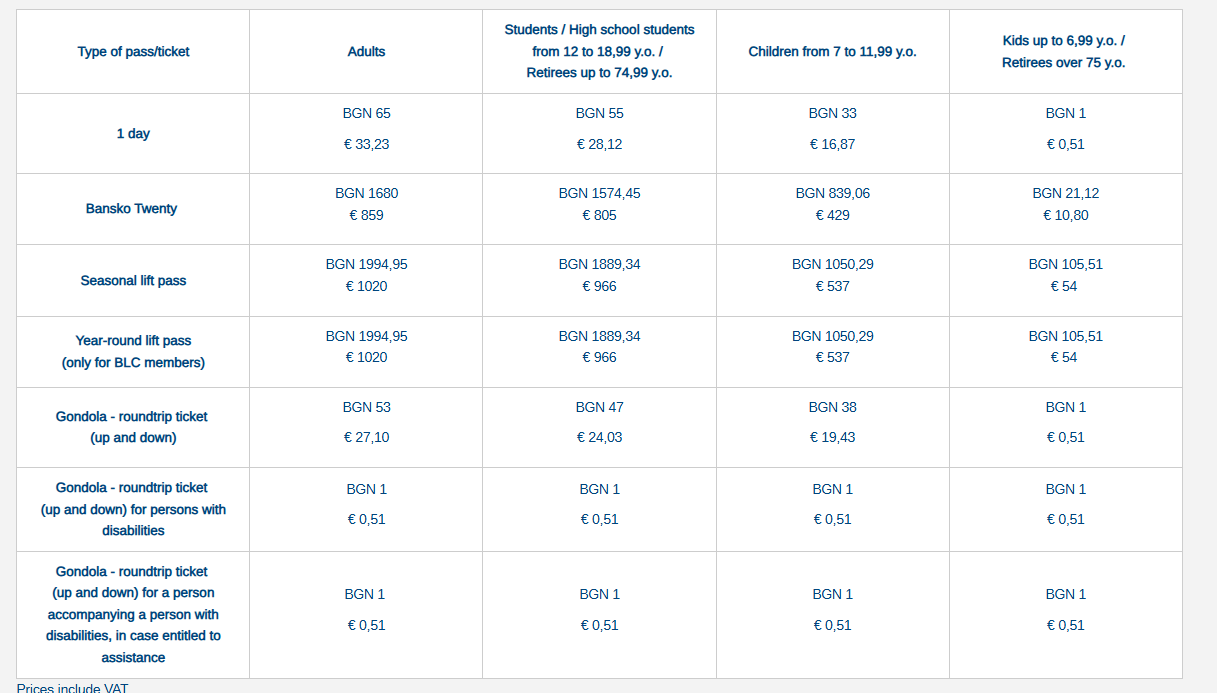Click the BGN 1574,45 students price cell
Image resolution: width=1217 pixels, height=693 pixels.
[x=599, y=193]
